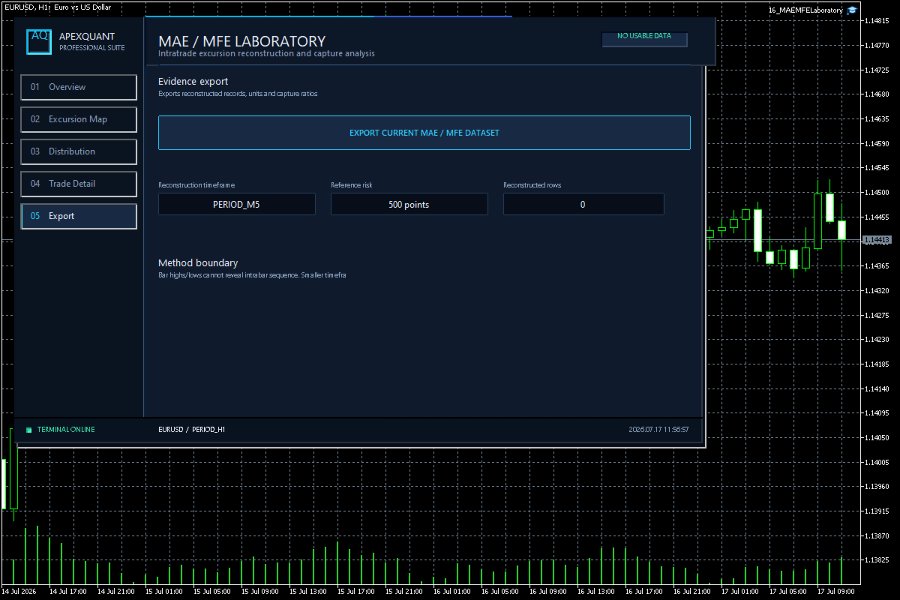Click TERMINAL ONLINE status label
Viewport: 900px width, 600px height.
66,429
